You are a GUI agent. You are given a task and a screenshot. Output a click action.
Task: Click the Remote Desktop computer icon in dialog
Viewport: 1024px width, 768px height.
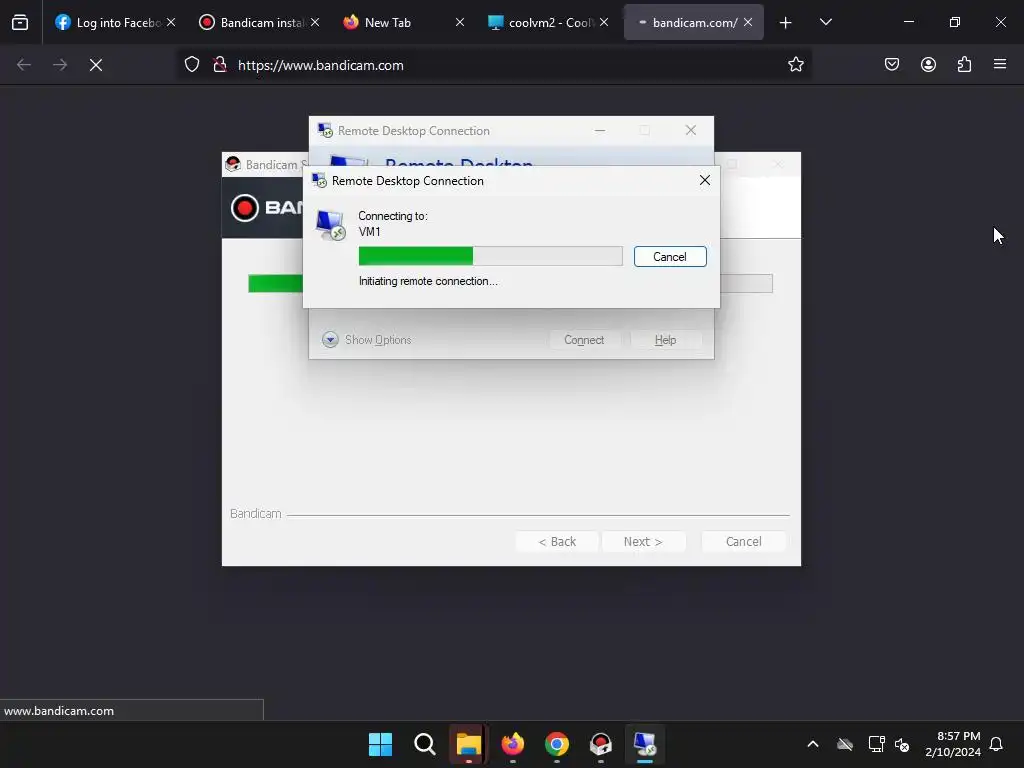pos(330,225)
